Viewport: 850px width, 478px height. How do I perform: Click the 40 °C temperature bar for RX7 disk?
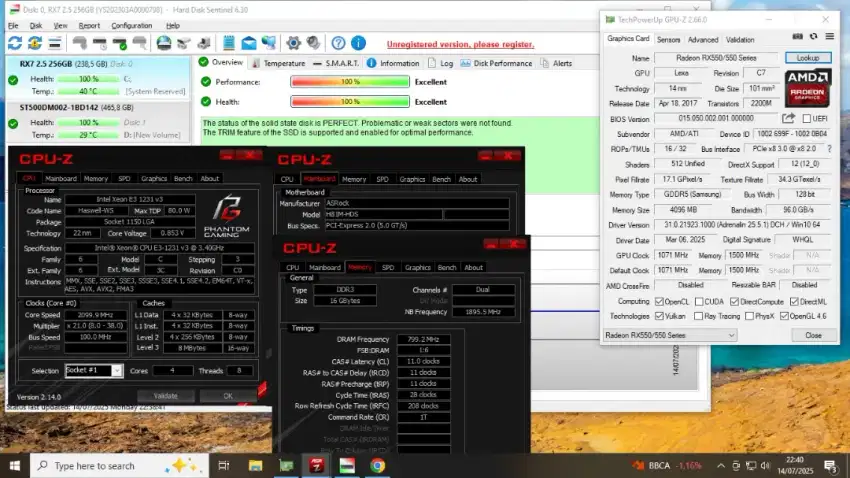pos(88,92)
